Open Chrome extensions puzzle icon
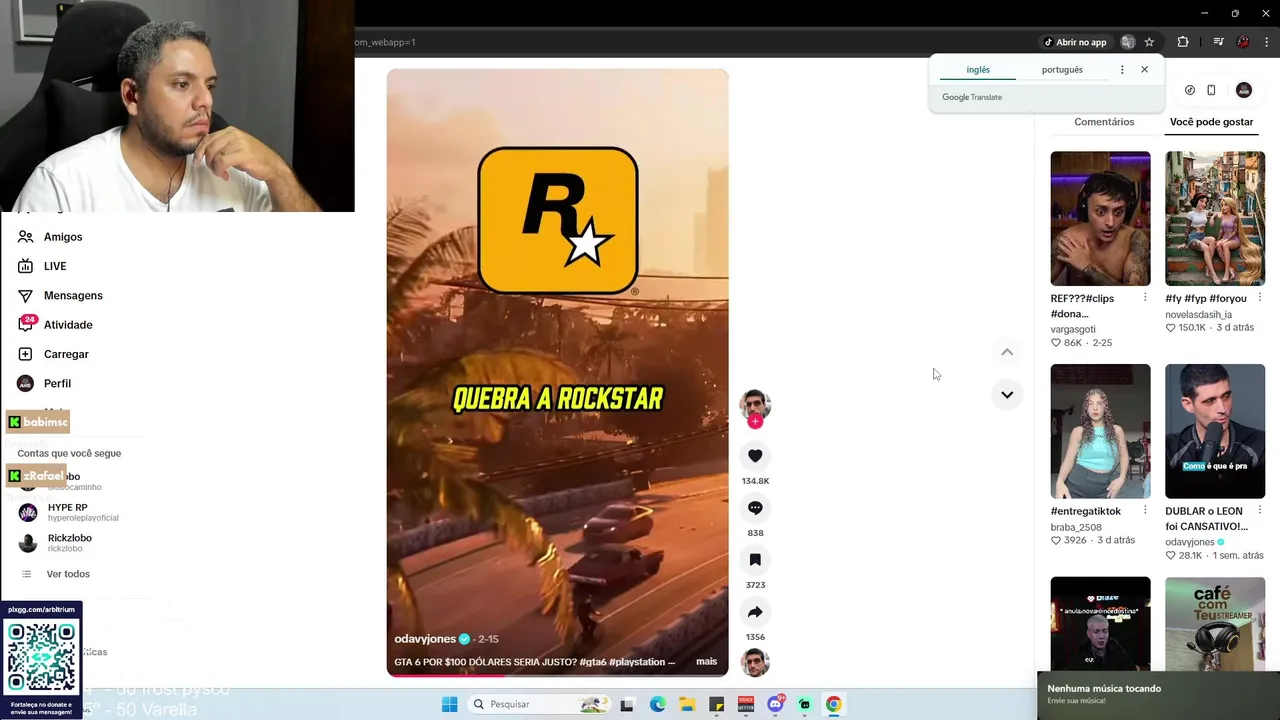1280x720 pixels. coord(1183,42)
